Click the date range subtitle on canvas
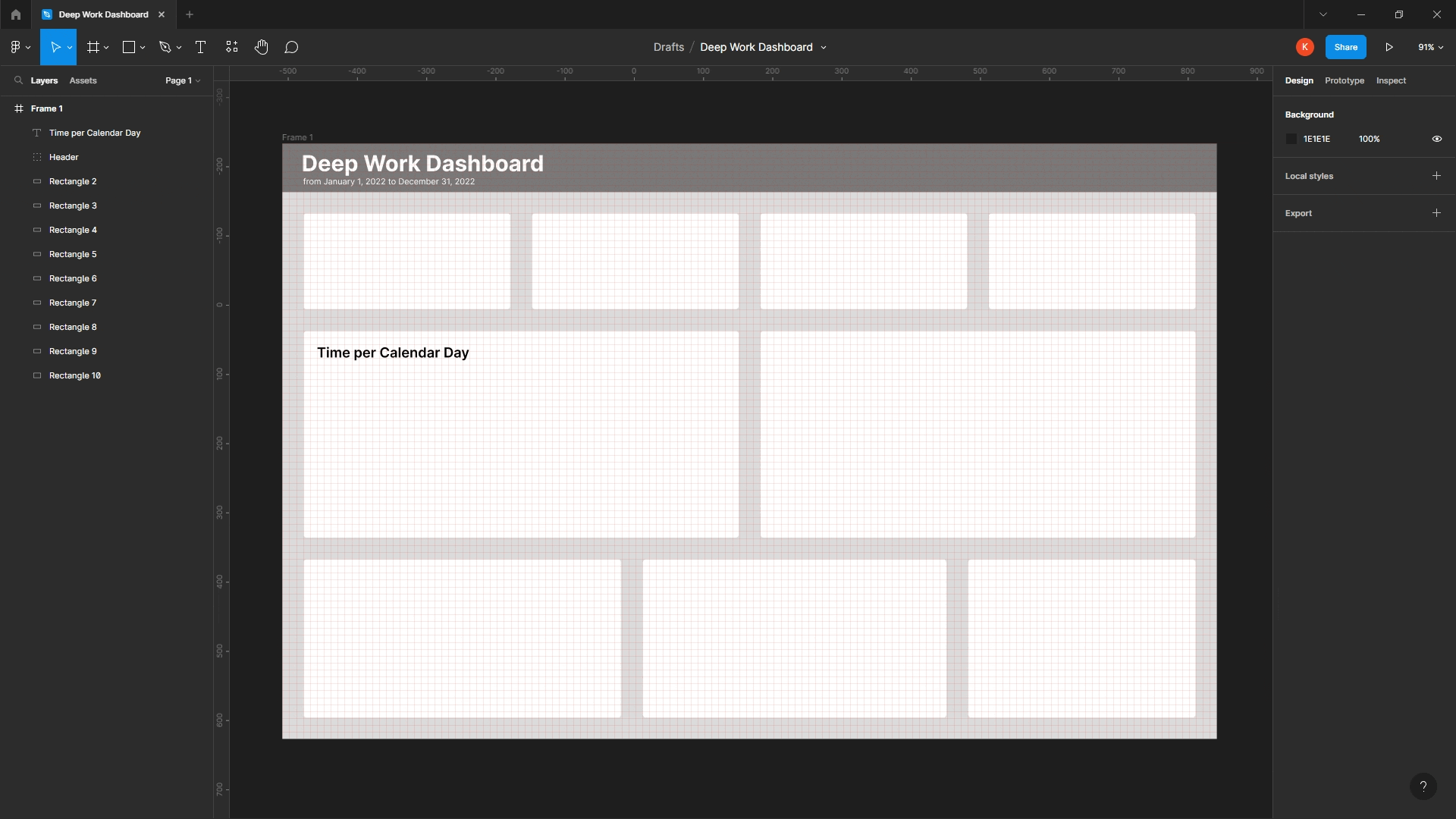1456x819 pixels. [x=388, y=182]
